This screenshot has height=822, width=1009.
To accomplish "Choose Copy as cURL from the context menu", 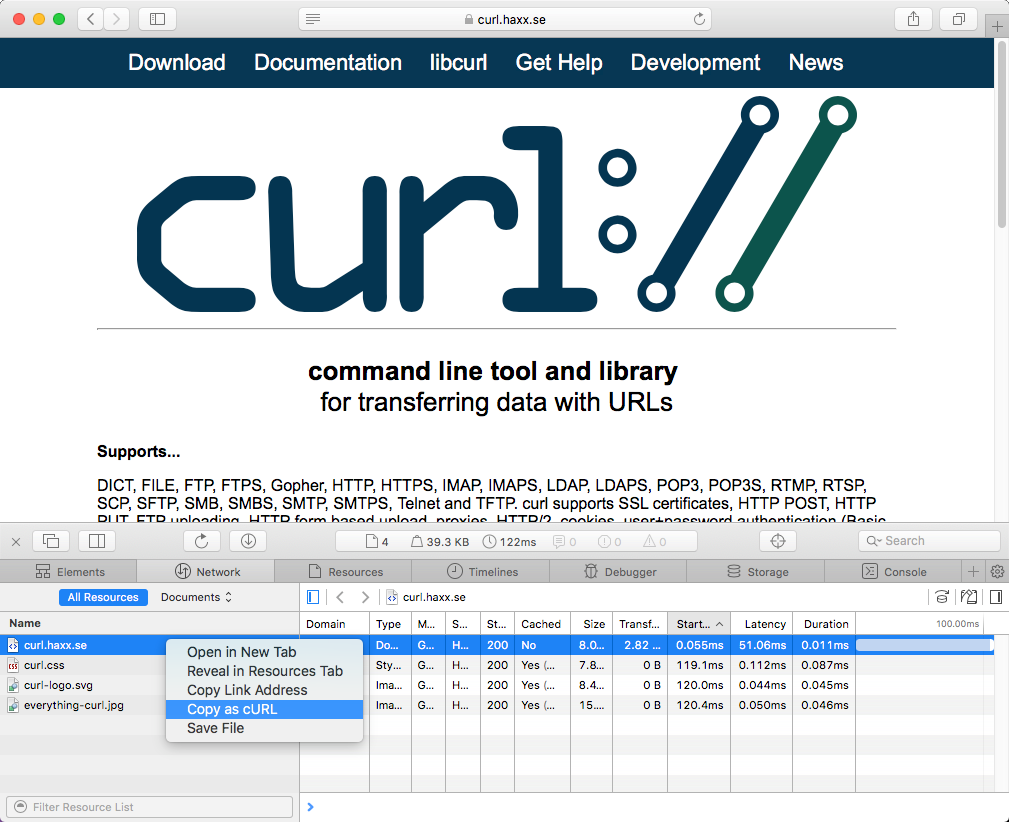I will pyautogui.click(x=232, y=708).
